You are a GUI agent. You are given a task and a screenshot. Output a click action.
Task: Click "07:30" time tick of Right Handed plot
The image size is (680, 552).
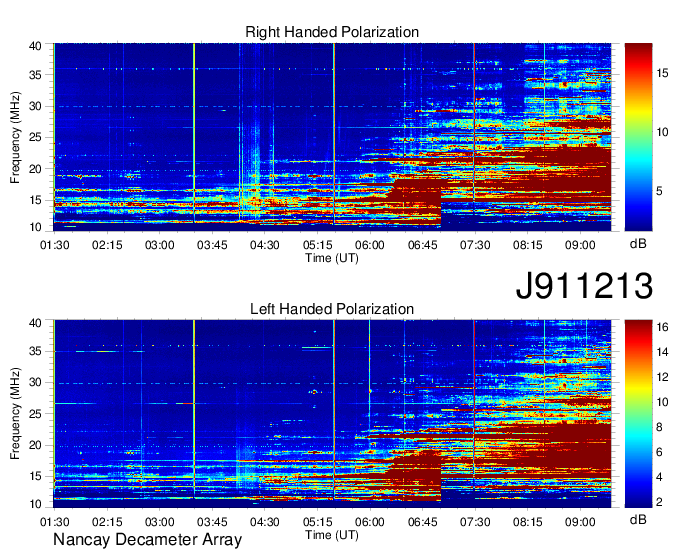point(475,245)
